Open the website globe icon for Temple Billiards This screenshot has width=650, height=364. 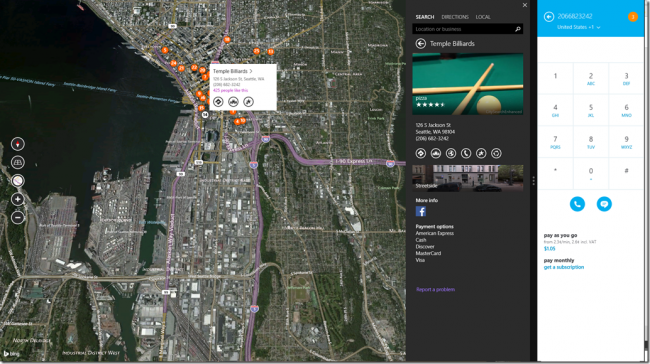[x=451, y=153]
